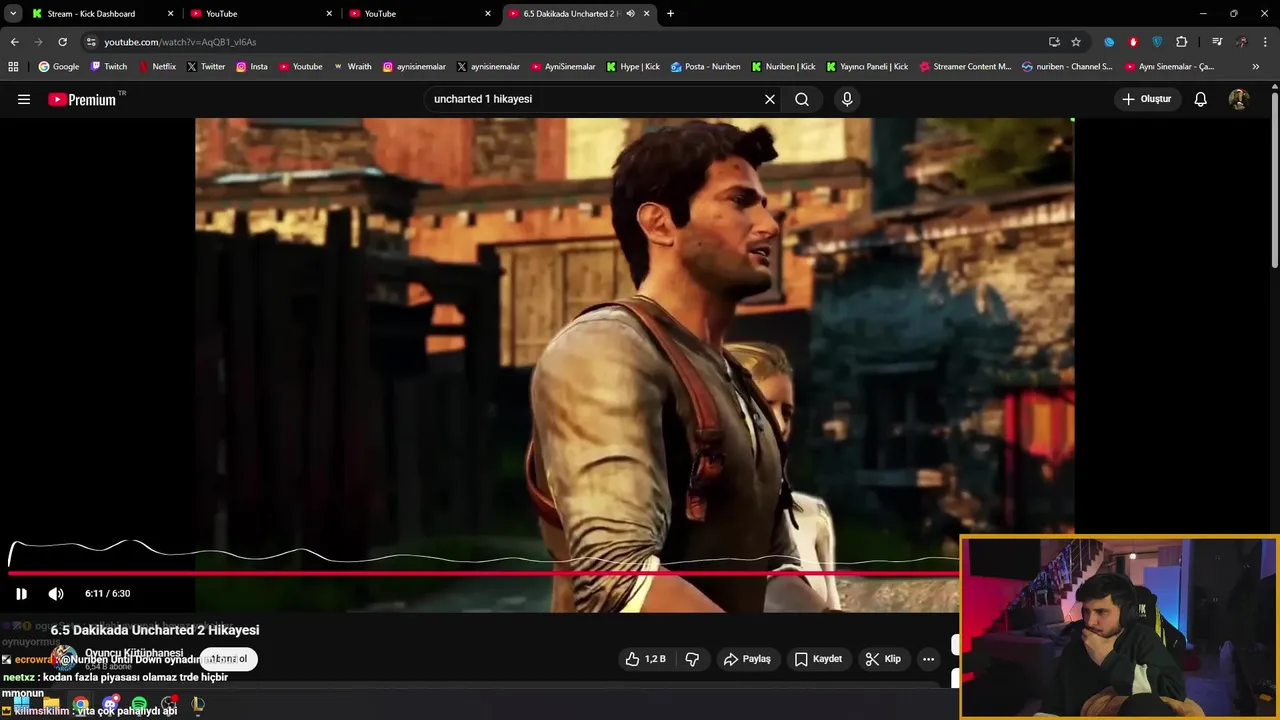Open the YouTube account avatar menu
The width and height of the screenshot is (1280, 720).
tap(1239, 99)
